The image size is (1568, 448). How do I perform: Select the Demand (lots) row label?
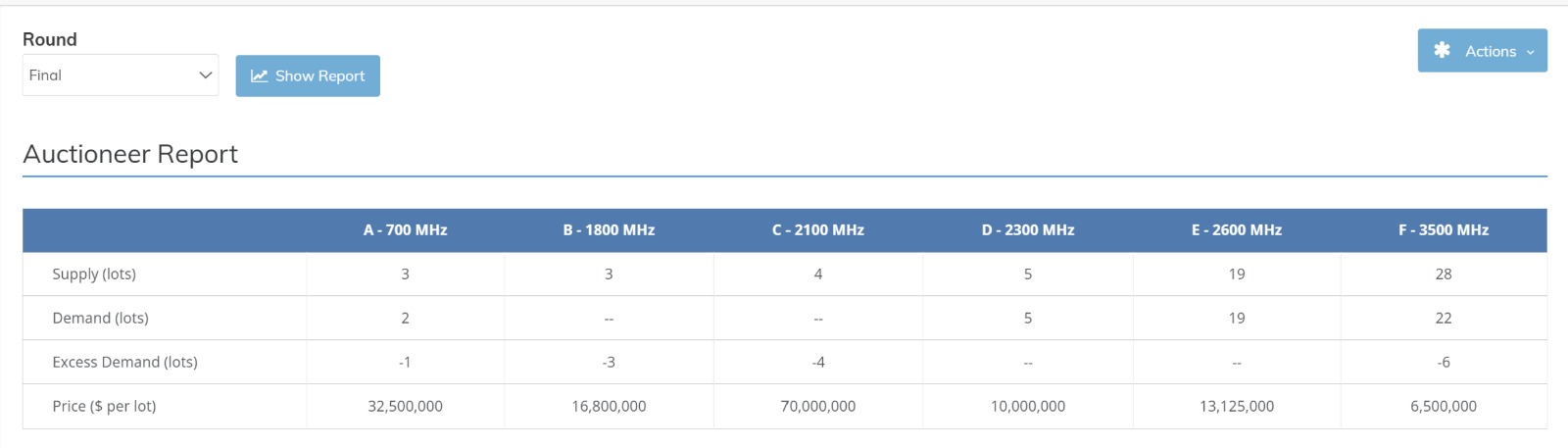(100, 319)
